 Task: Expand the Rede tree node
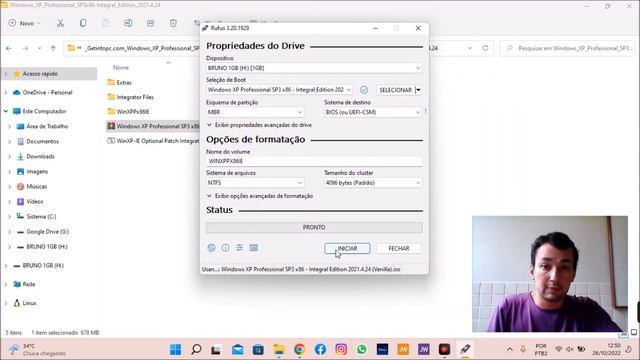coord(6,284)
